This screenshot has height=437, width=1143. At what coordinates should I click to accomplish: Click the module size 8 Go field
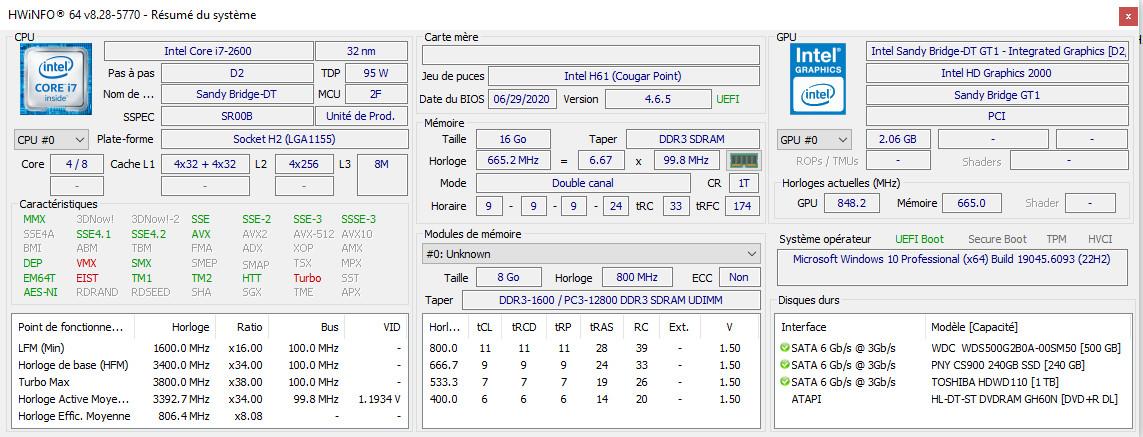pos(508,277)
